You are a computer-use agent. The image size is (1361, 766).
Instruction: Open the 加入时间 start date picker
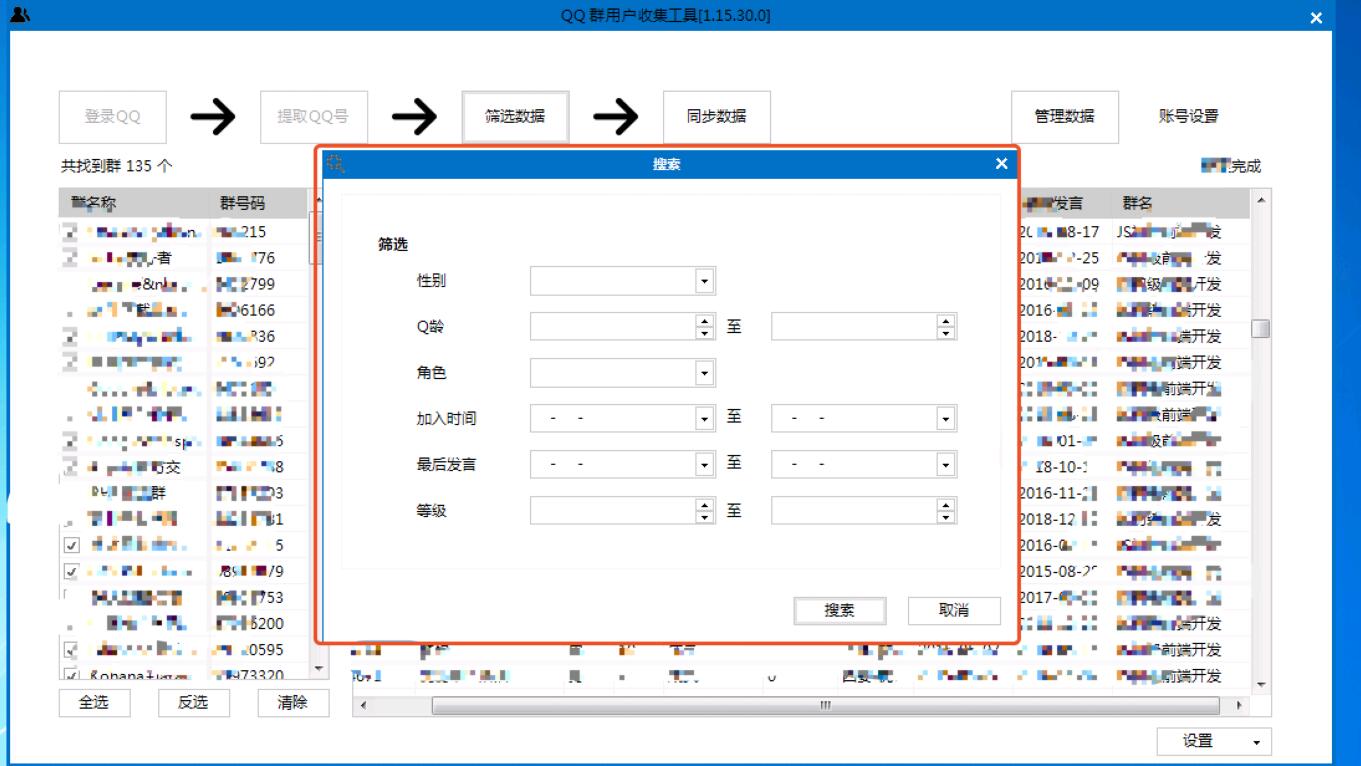pyautogui.click(x=705, y=419)
